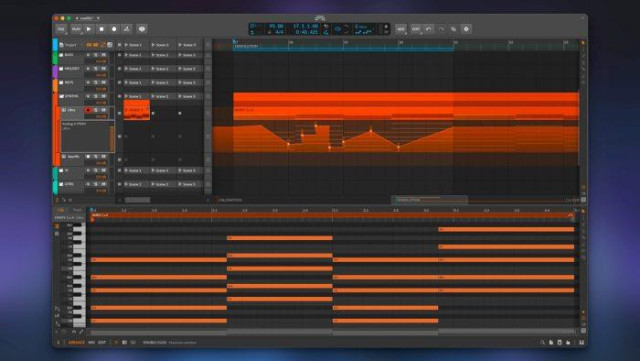This screenshot has height=361, width=640.
Task: Click the file browser icon beside the magnifier
Action: (551, 343)
